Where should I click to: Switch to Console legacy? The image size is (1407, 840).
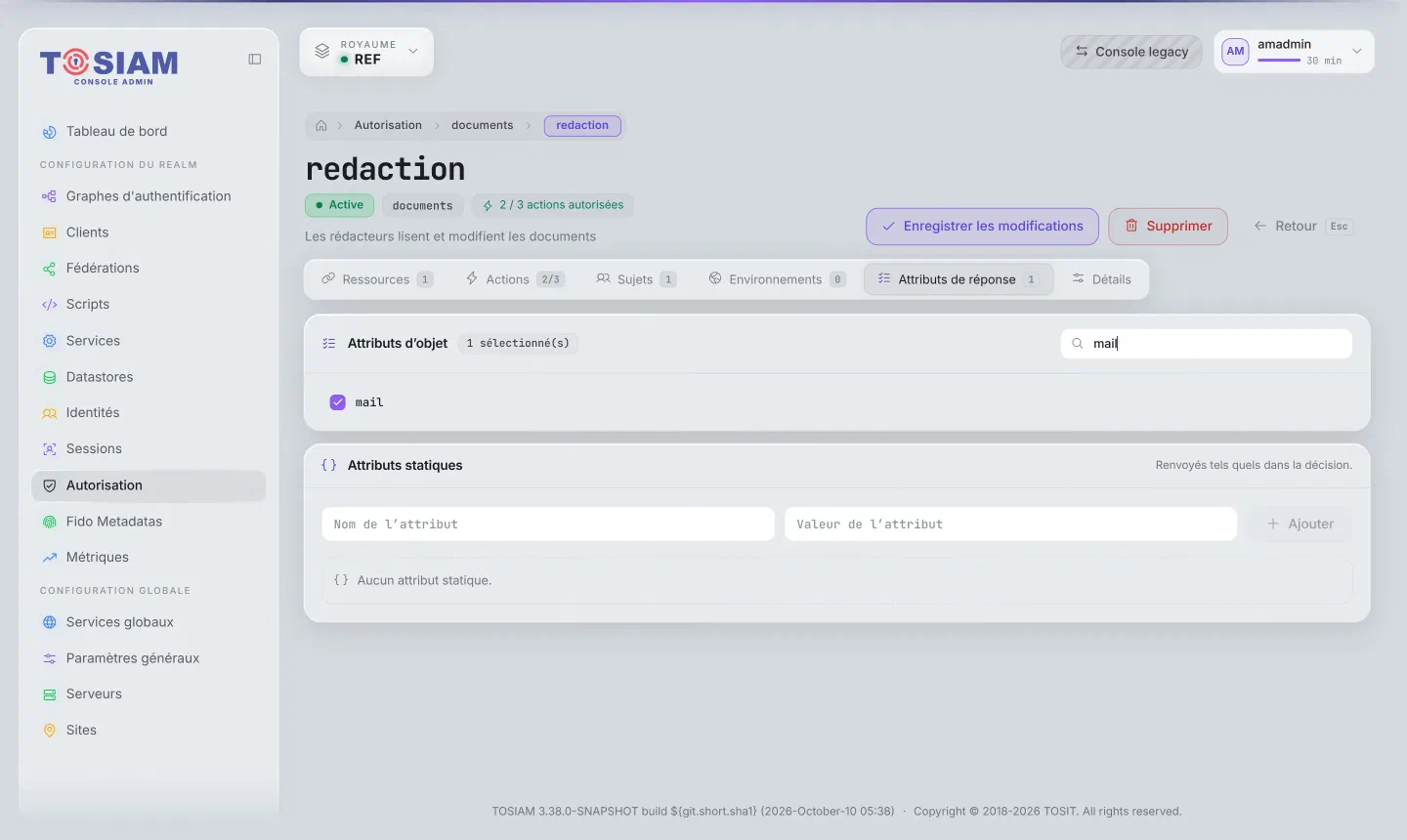click(x=1131, y=52)
